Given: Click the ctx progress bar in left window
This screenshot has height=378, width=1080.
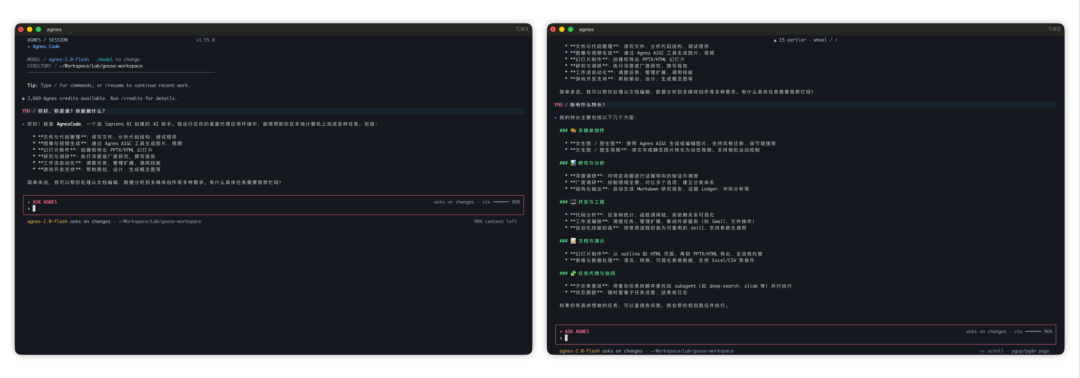Looking at the screenshot, I should [501, 202].
